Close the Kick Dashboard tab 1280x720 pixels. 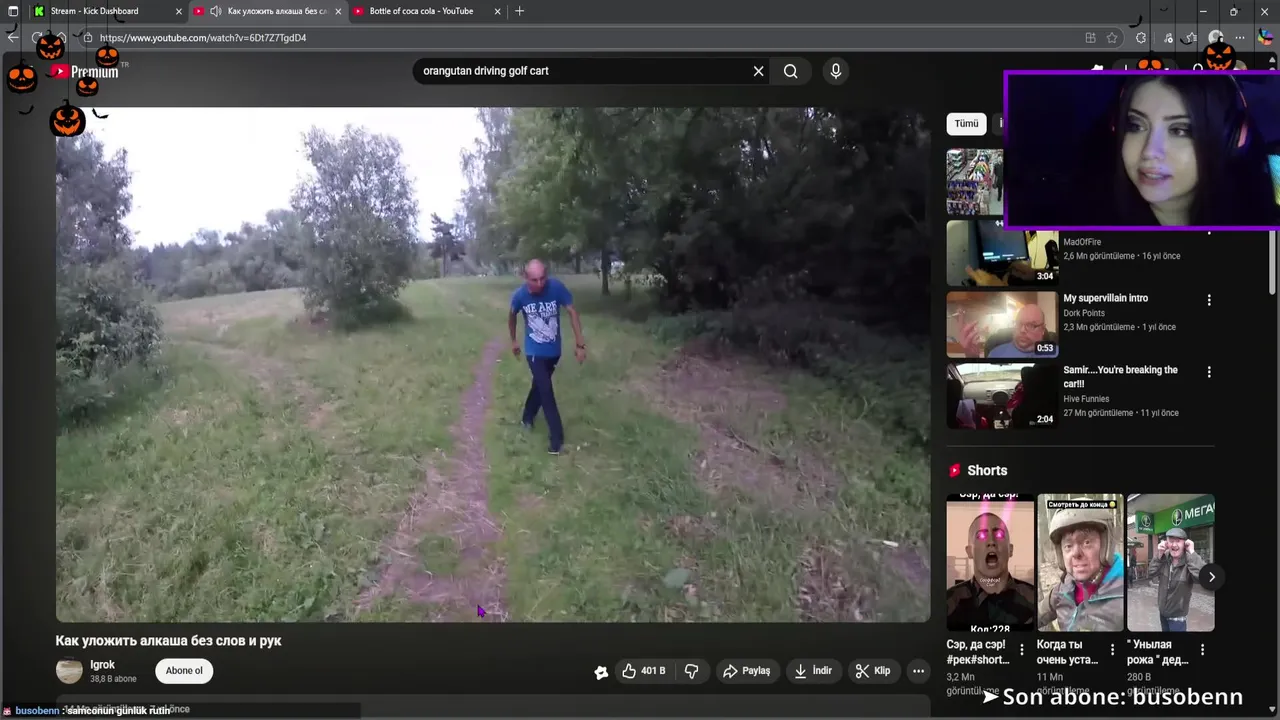pyautogui.click(x=179, y=11)
